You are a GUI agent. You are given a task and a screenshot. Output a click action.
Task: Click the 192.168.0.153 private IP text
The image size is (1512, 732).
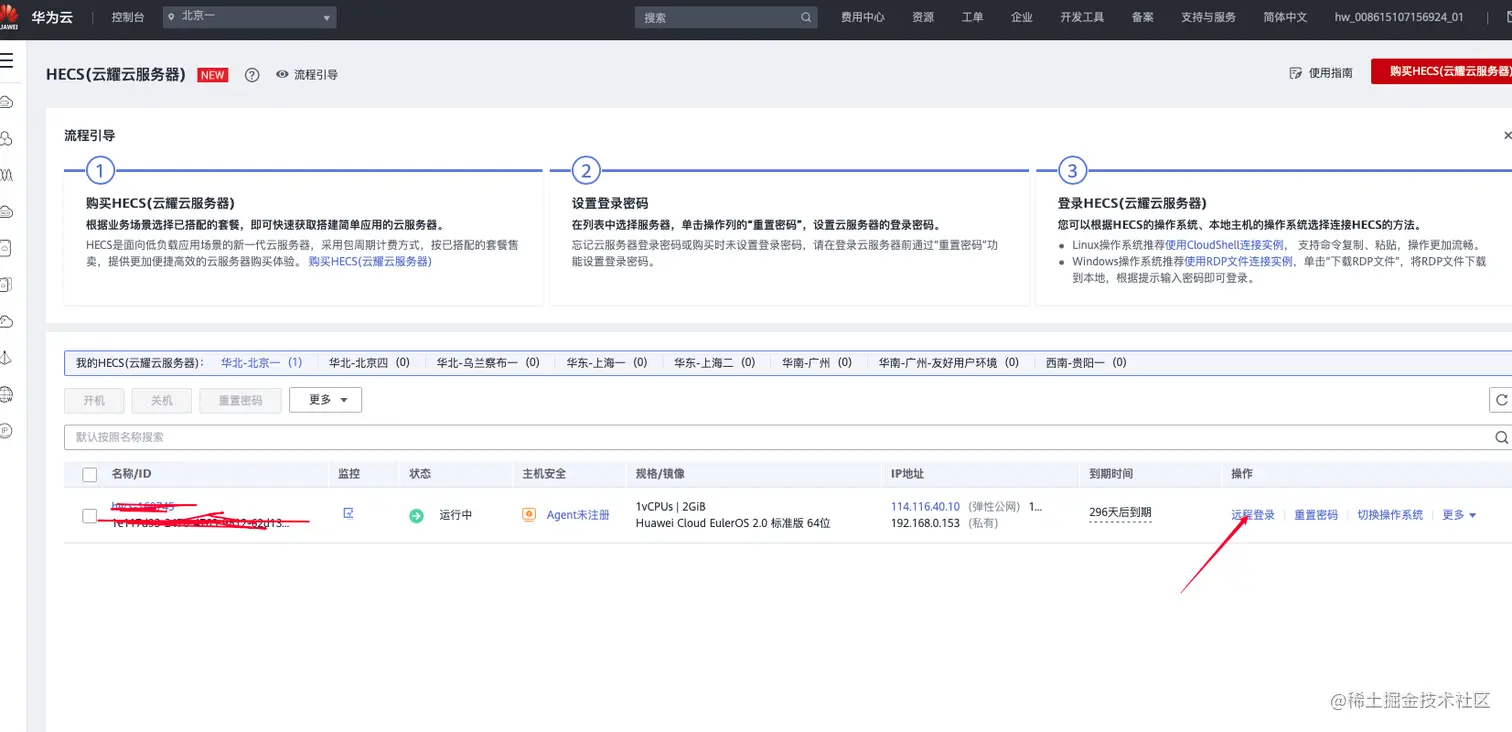pyautogui.click(x=925, y=523)
